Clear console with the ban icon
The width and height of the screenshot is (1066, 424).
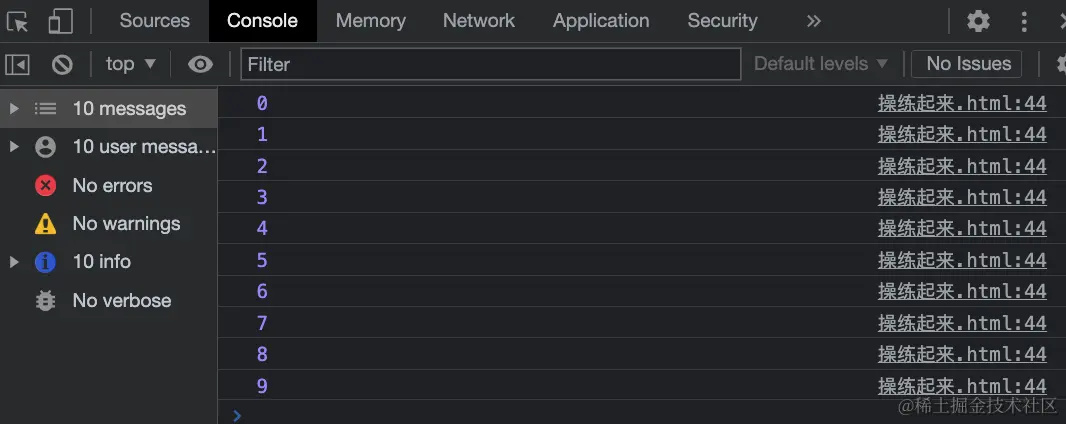click(x=63, y=65)
